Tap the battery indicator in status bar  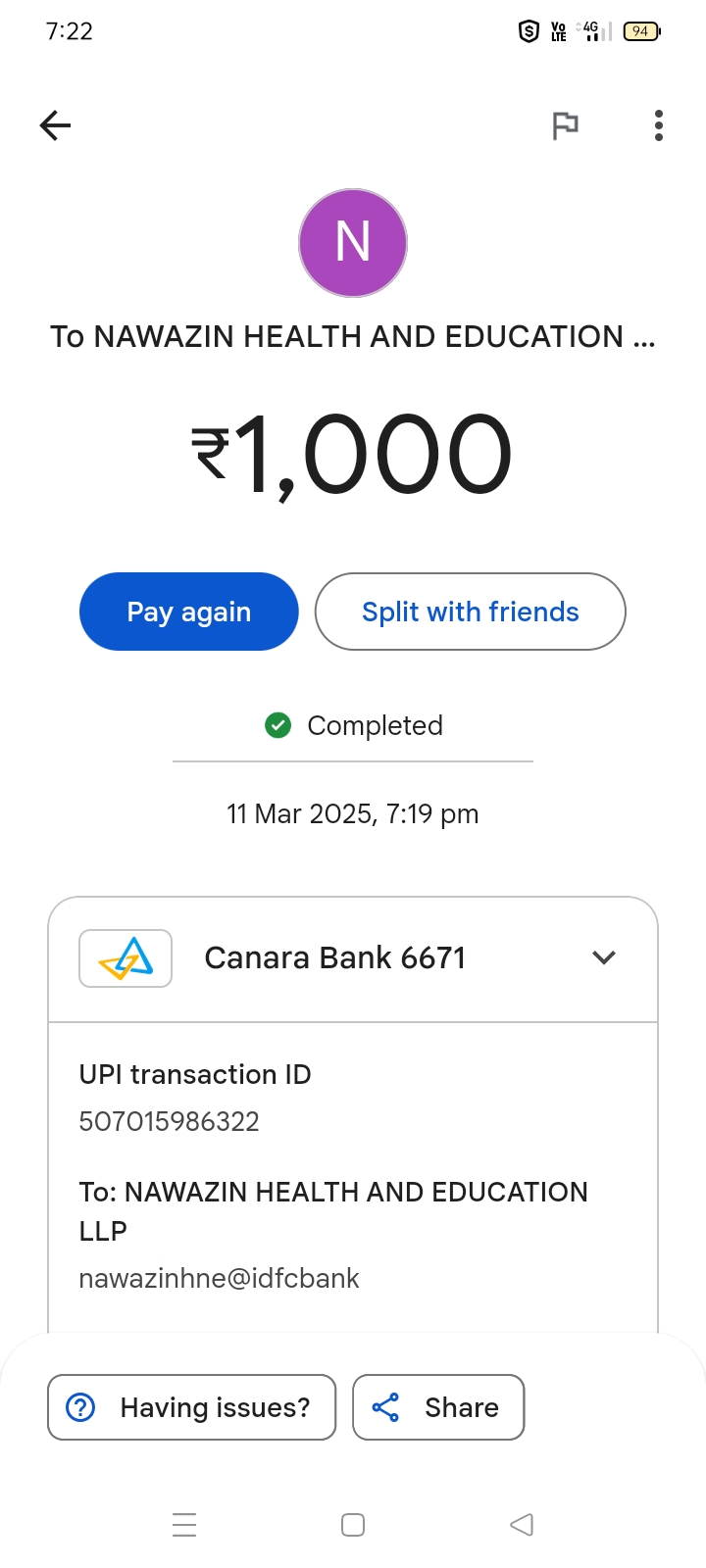pyautogui.click(x=641, y=31)
